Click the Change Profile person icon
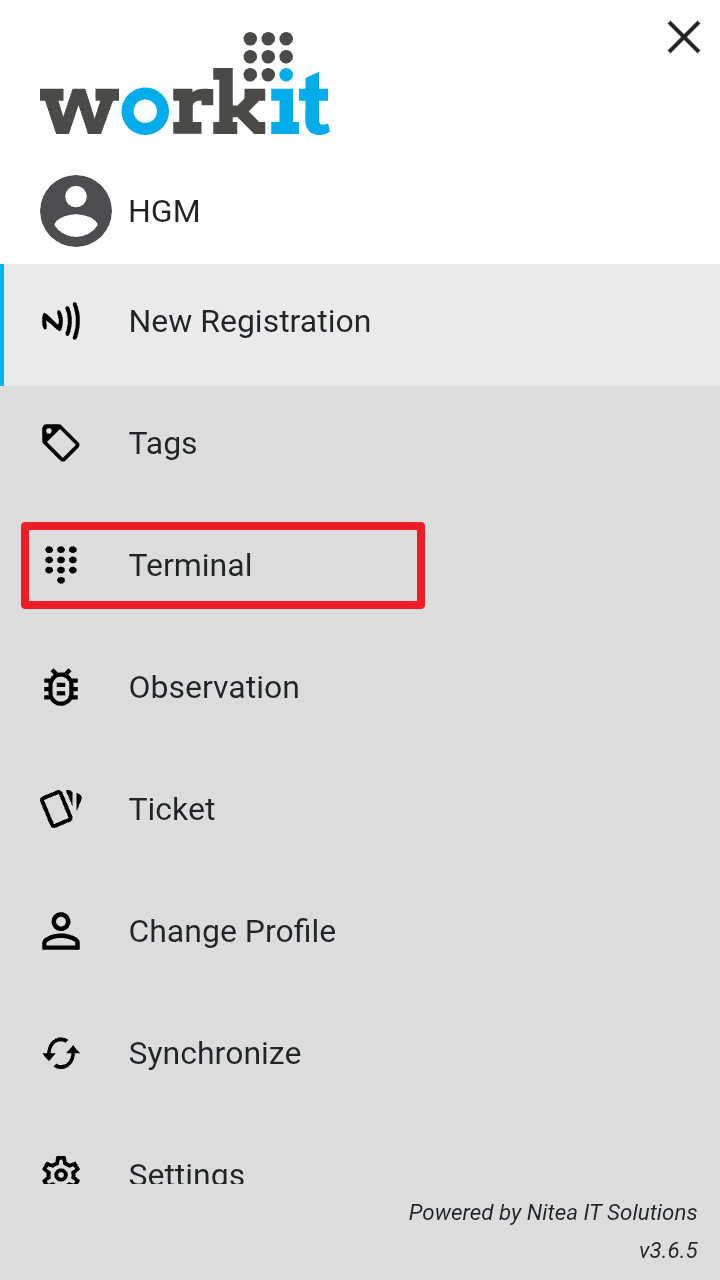The width and height of the screenshot is (720, 1280). (61, 931)
